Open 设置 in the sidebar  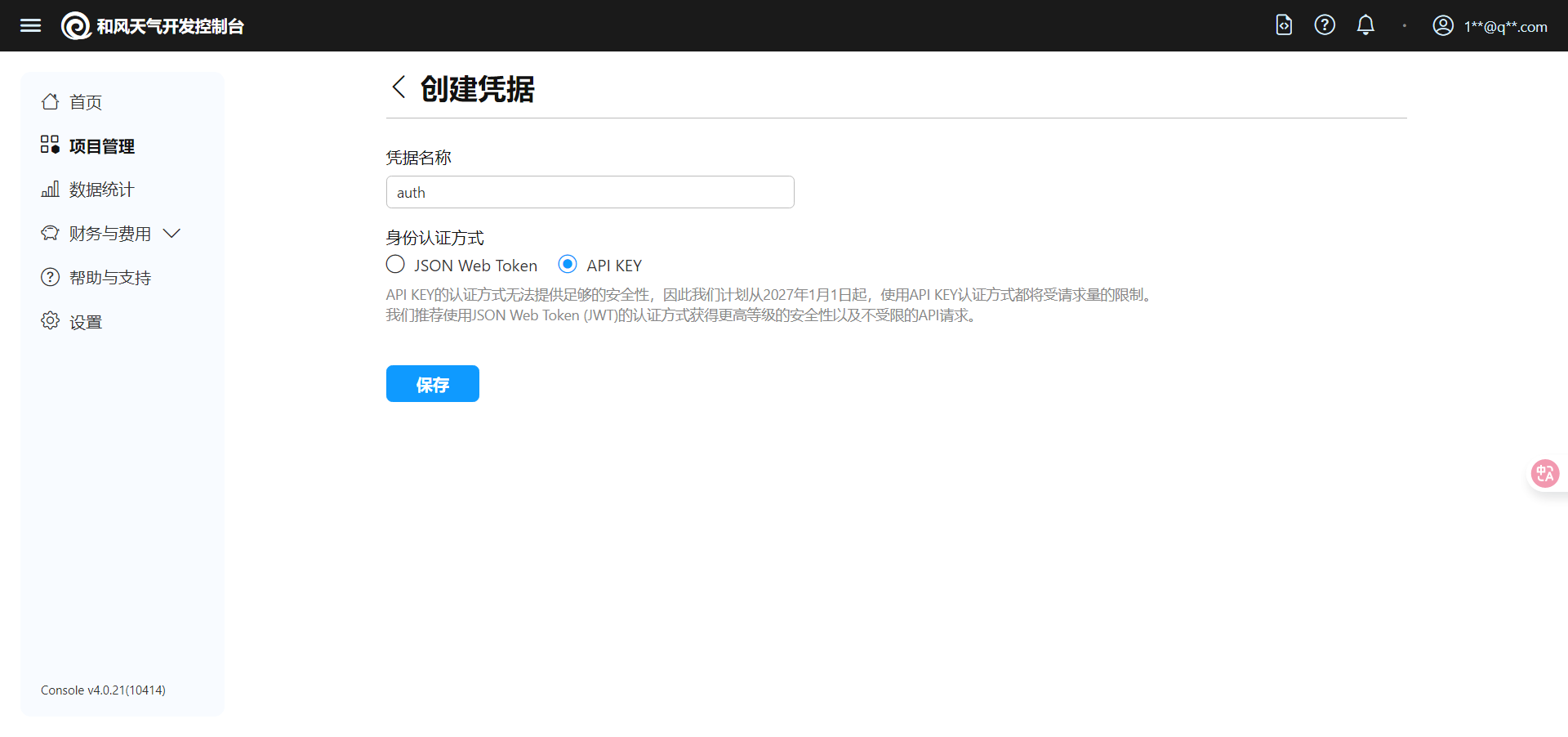(x=85, y=322)
